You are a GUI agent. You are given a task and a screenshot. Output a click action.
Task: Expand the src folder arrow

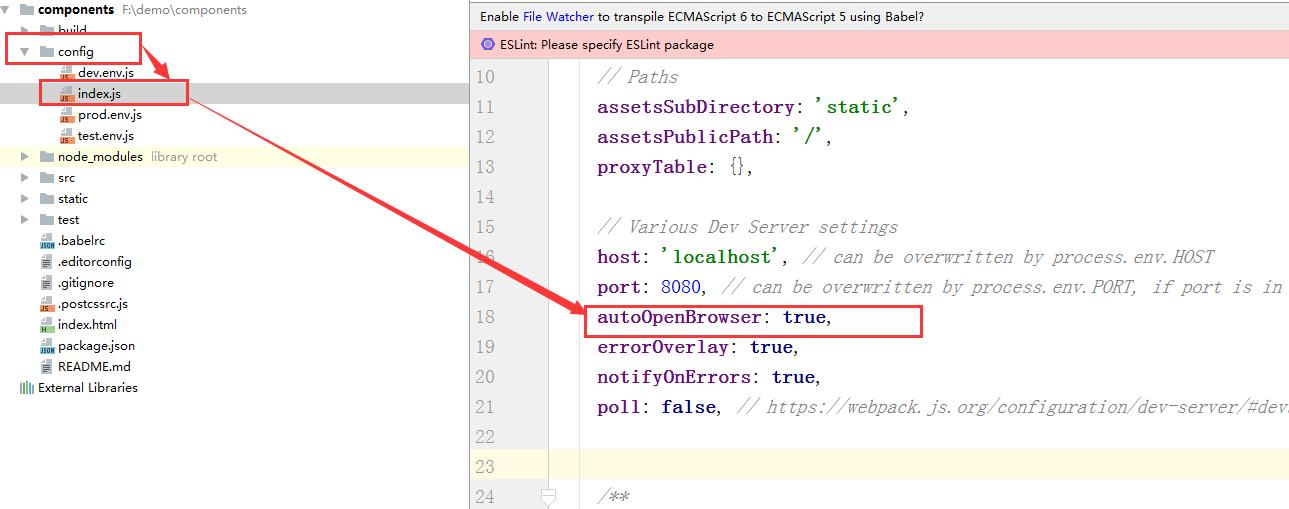[x=25, y=178]
